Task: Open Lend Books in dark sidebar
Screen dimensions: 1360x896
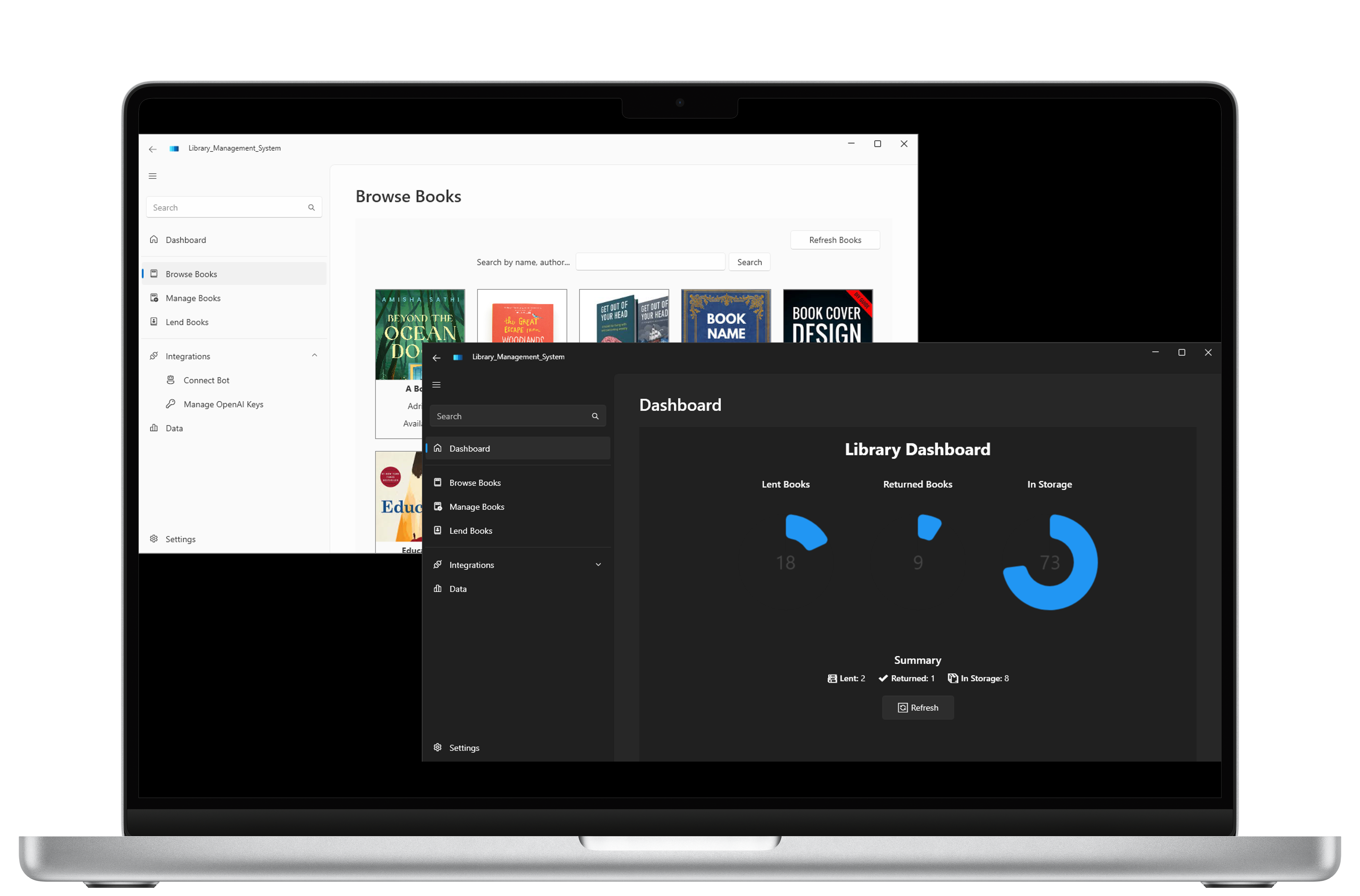Action: pyautogui.click(x=470, y=531)
